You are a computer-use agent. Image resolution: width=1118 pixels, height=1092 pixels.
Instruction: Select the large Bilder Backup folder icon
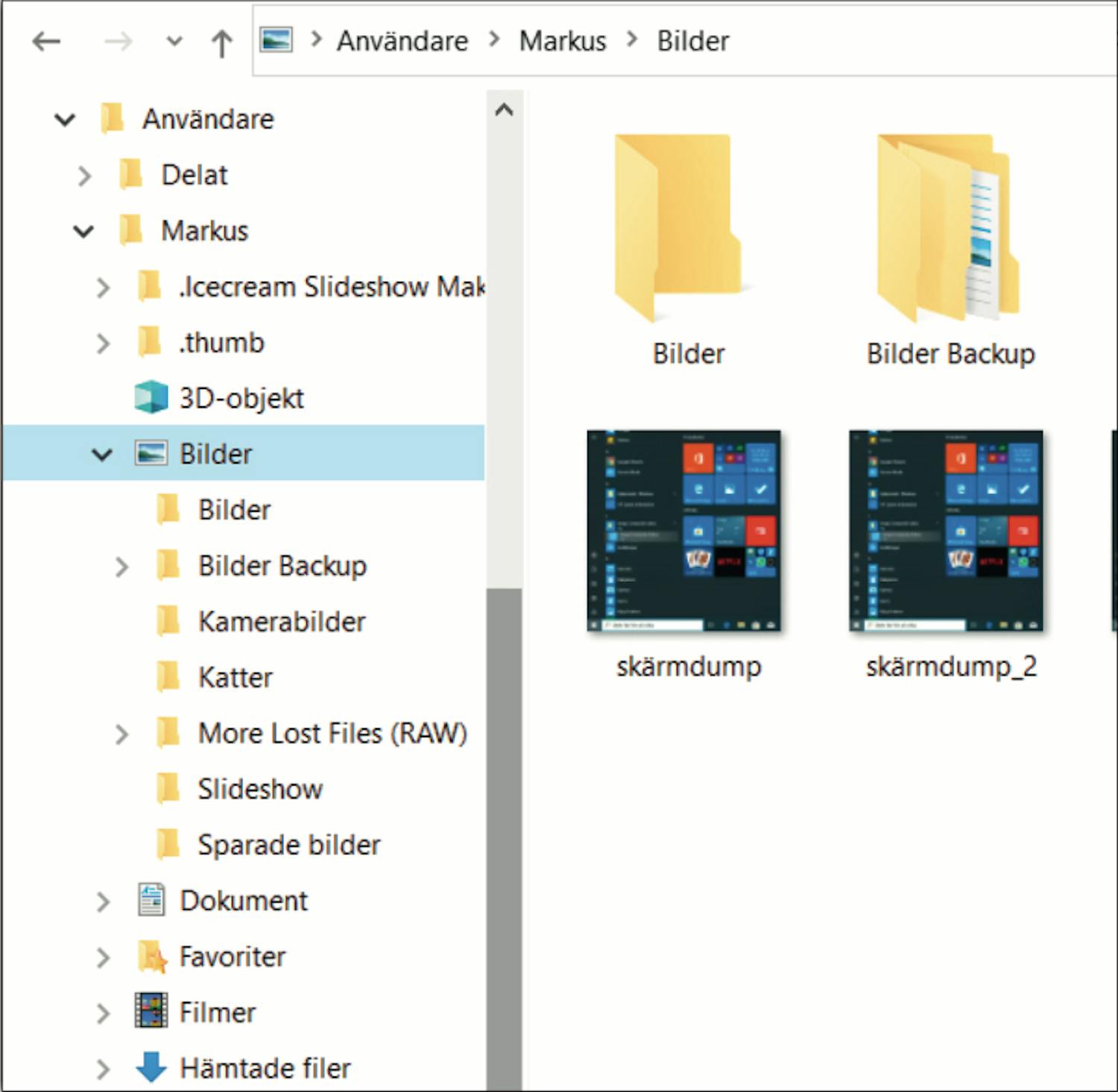(949, 227)
